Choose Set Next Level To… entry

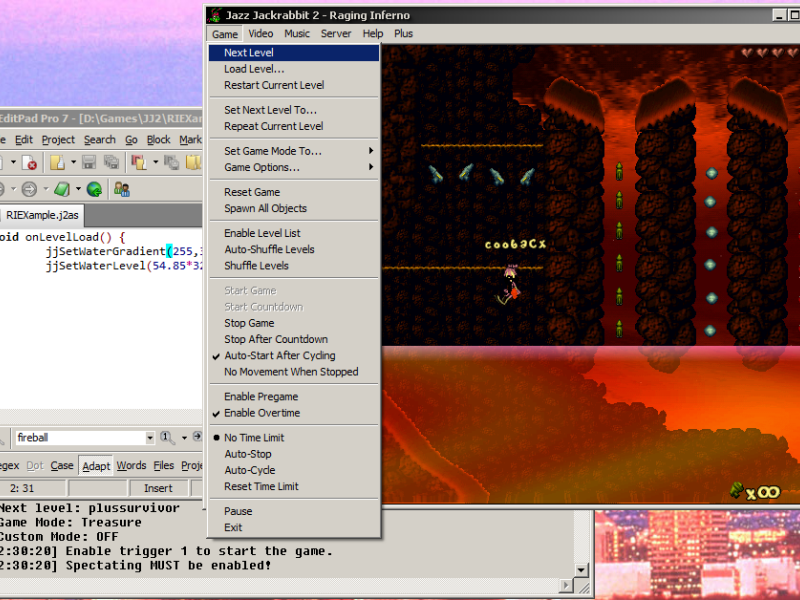point(293,110)
